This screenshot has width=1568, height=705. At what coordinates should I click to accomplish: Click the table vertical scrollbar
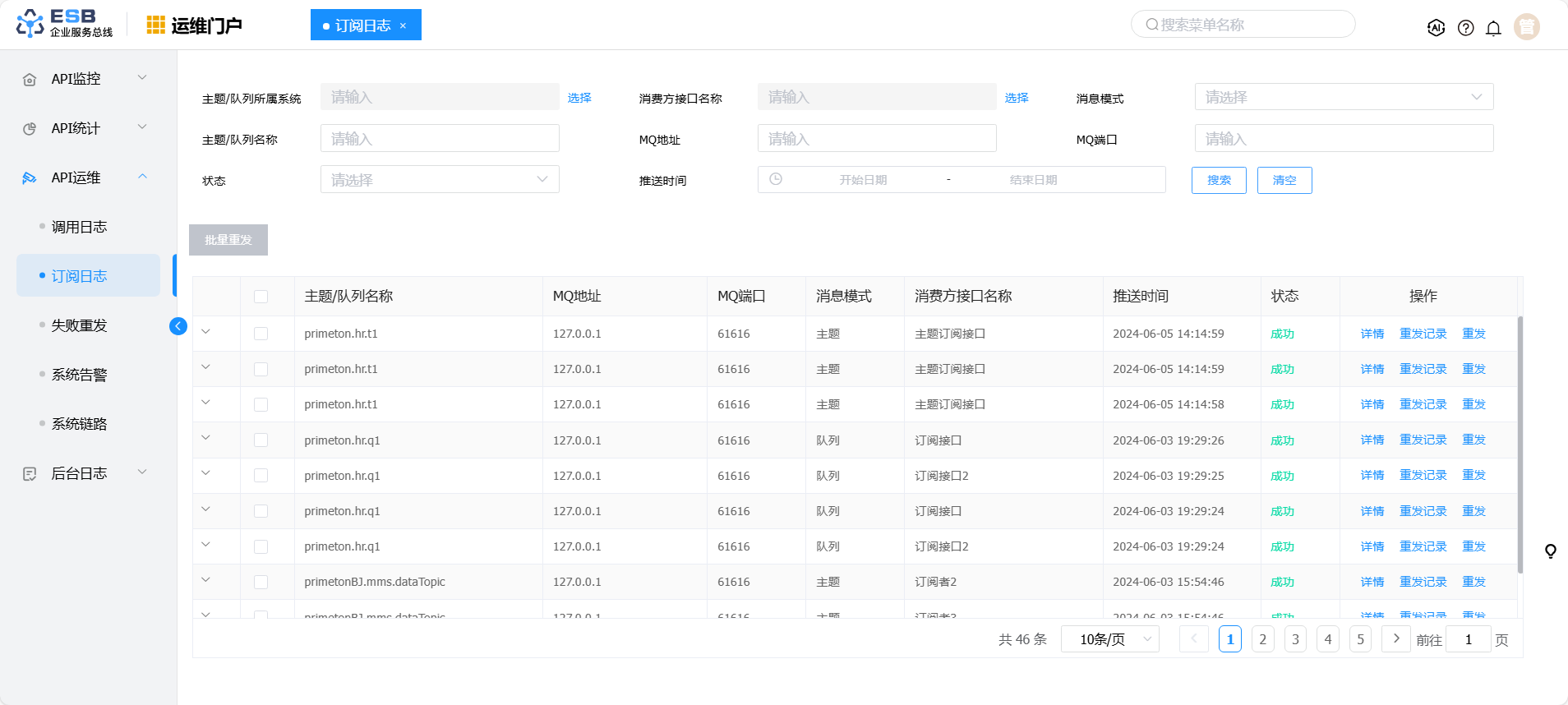coord(1520,444)
